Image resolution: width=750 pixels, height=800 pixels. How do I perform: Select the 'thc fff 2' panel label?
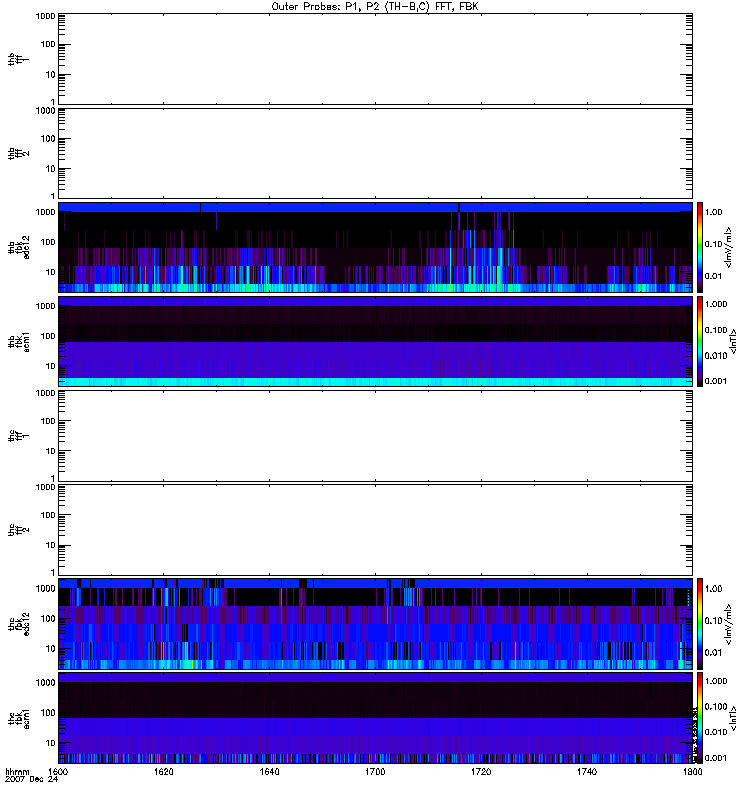[18, 530]
